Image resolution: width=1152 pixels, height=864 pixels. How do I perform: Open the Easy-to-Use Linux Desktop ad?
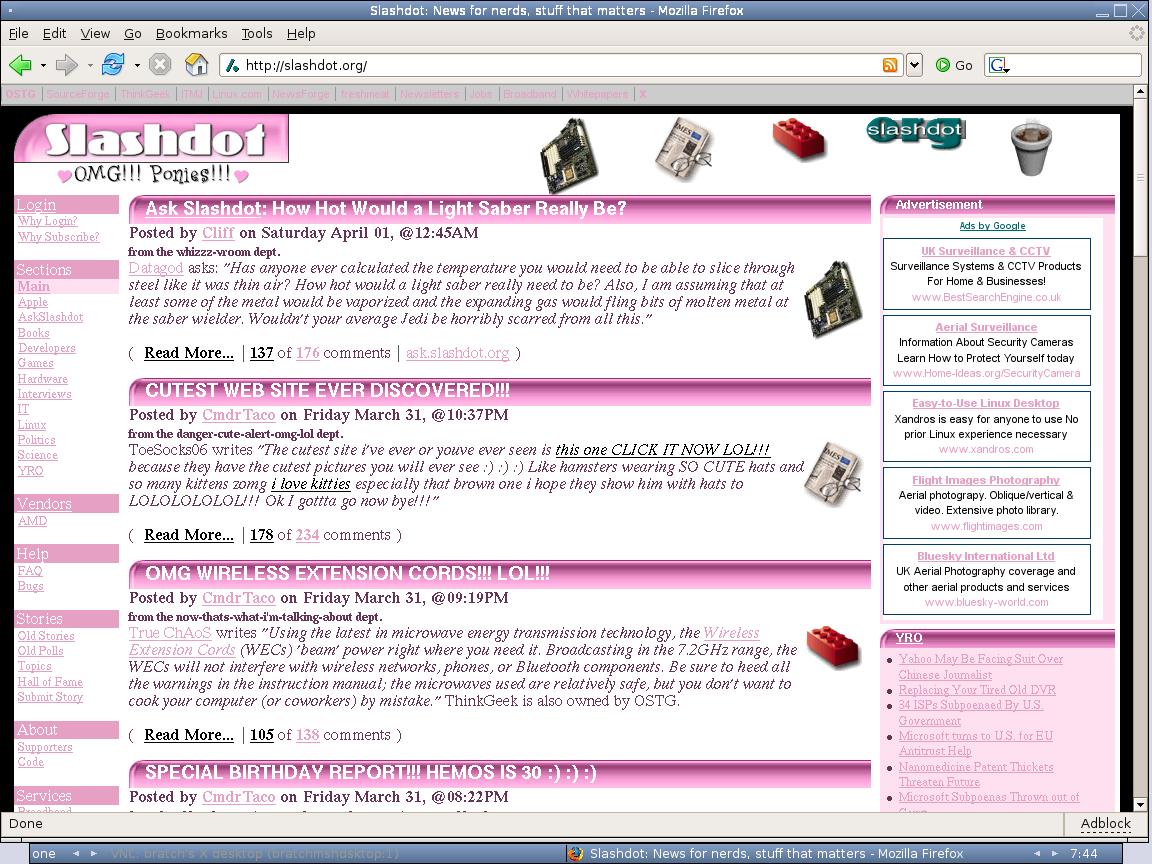986,403
